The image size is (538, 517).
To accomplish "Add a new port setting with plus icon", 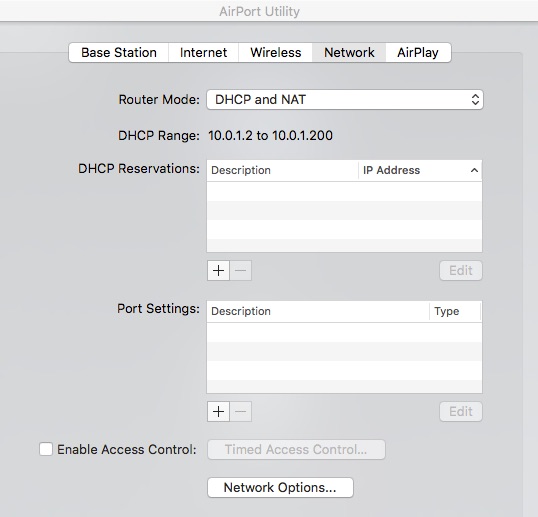I will [218, 411].
